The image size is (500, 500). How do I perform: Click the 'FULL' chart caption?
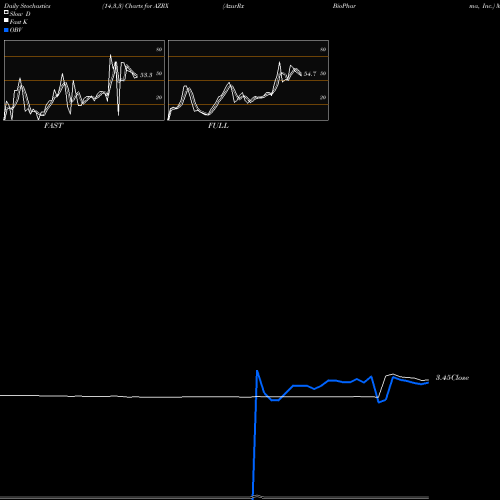218,126
